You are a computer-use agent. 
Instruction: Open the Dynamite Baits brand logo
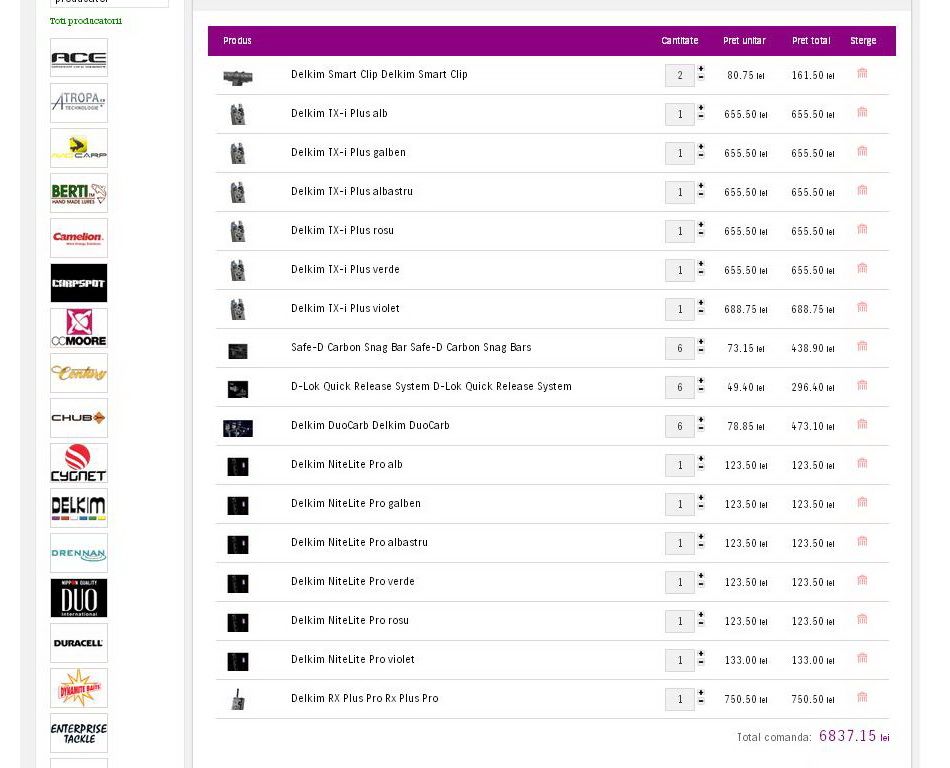coord(79,688)
